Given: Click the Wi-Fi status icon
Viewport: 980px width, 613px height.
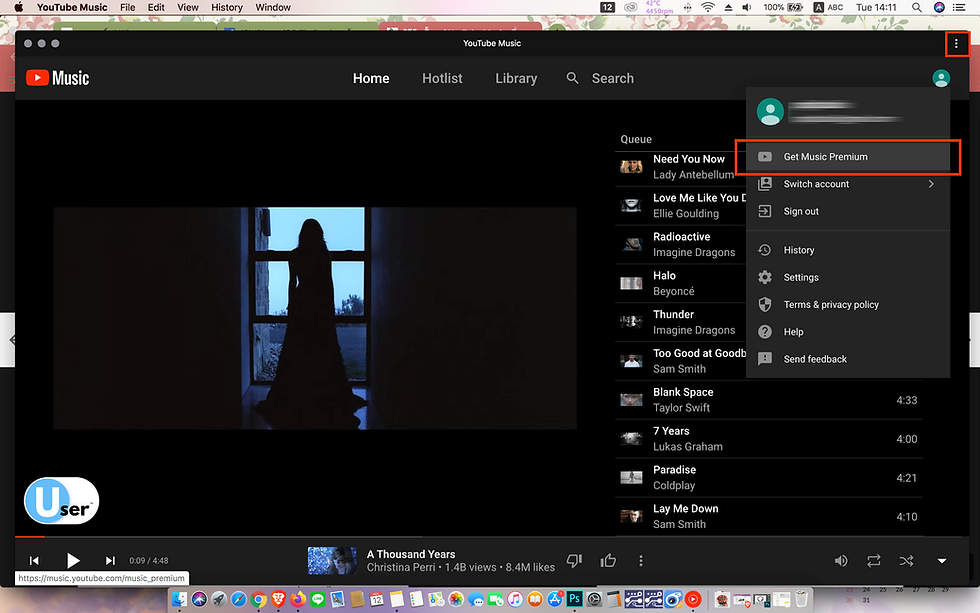Looking at the screenshot, I should tap(708, 7).
